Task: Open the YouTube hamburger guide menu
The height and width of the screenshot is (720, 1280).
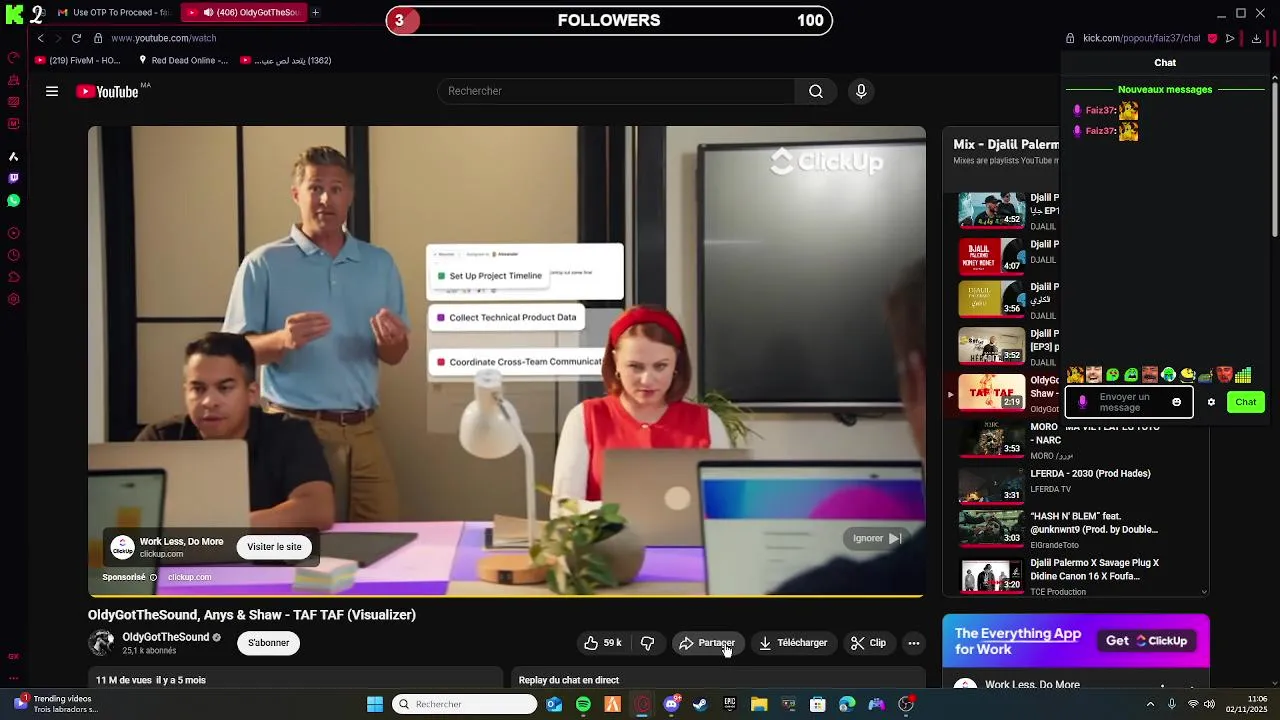Action: click(x=52, y=91)
